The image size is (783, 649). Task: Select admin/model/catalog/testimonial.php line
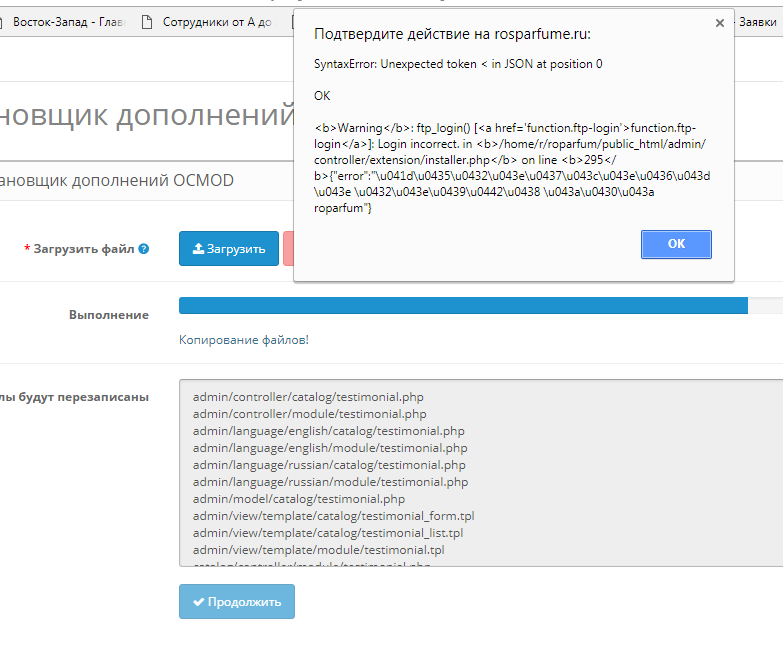click(x=299, y=499)
